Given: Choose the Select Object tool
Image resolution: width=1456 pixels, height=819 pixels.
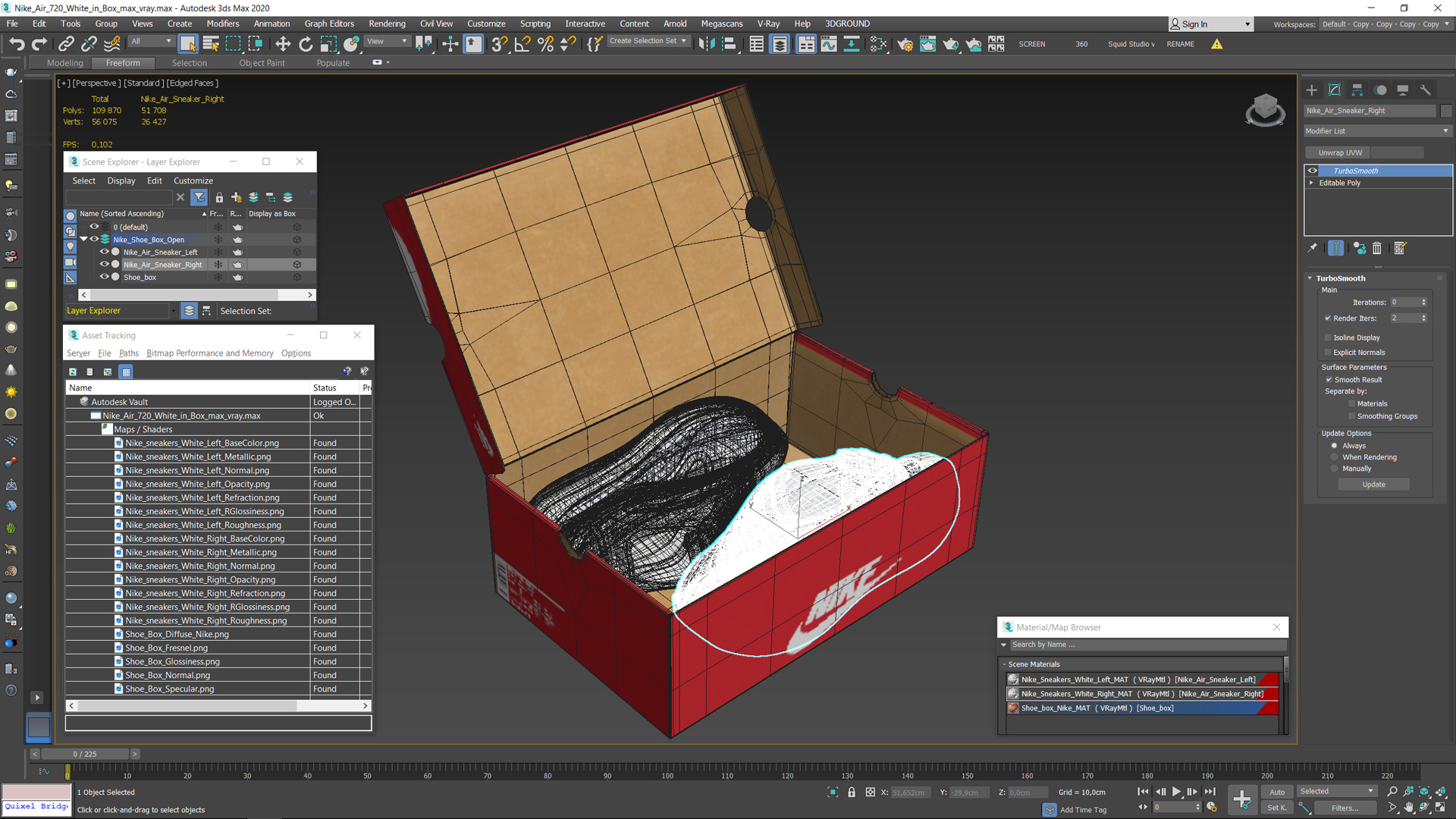Looking at the screenshot, I should 188,44.
